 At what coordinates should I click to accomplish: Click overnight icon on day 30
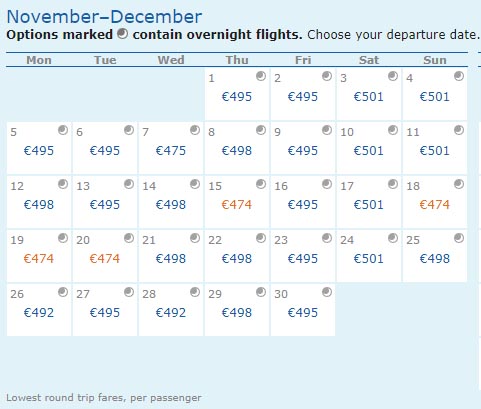(327, 292)
